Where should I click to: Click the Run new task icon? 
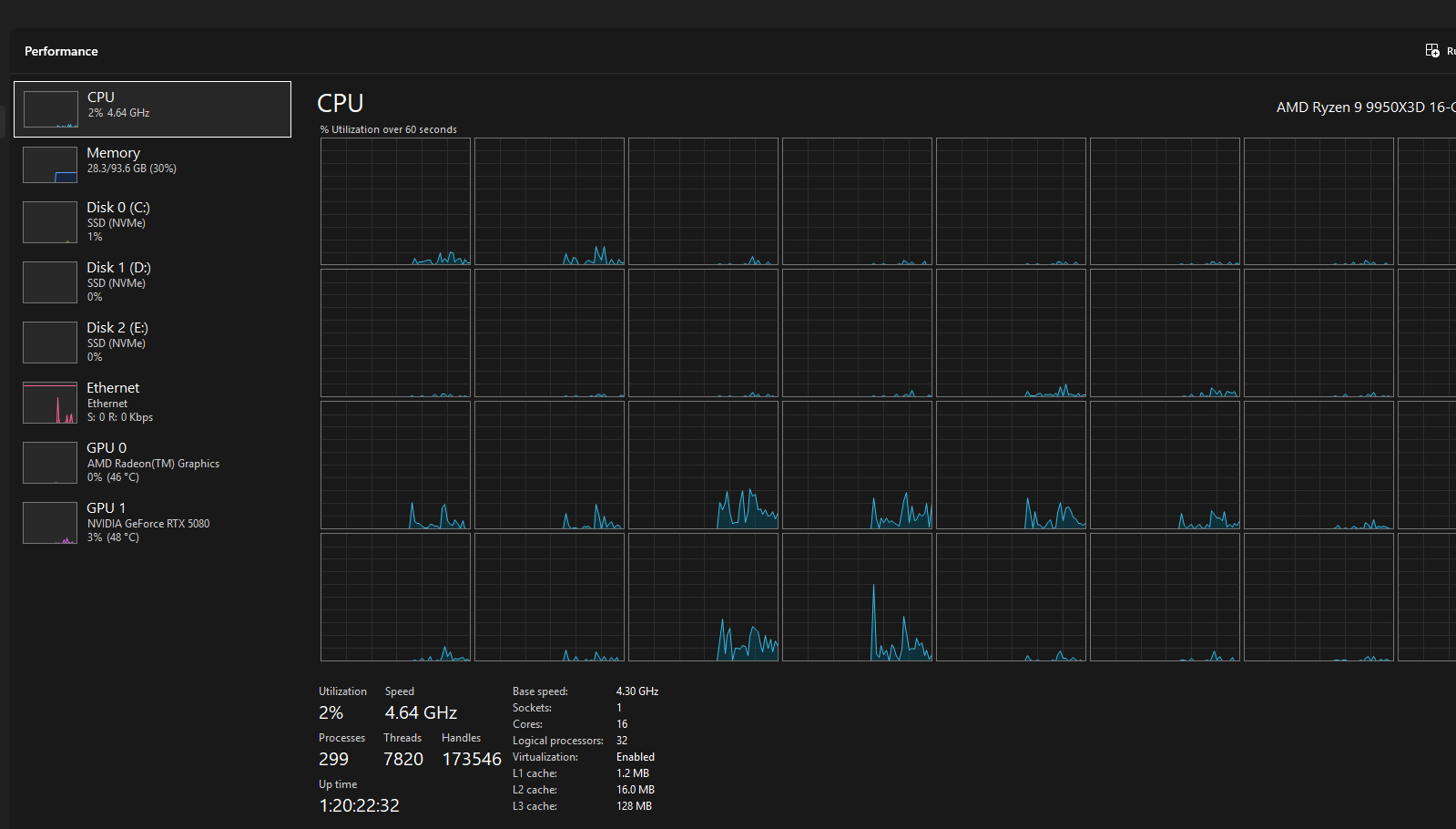(1432, 51)
